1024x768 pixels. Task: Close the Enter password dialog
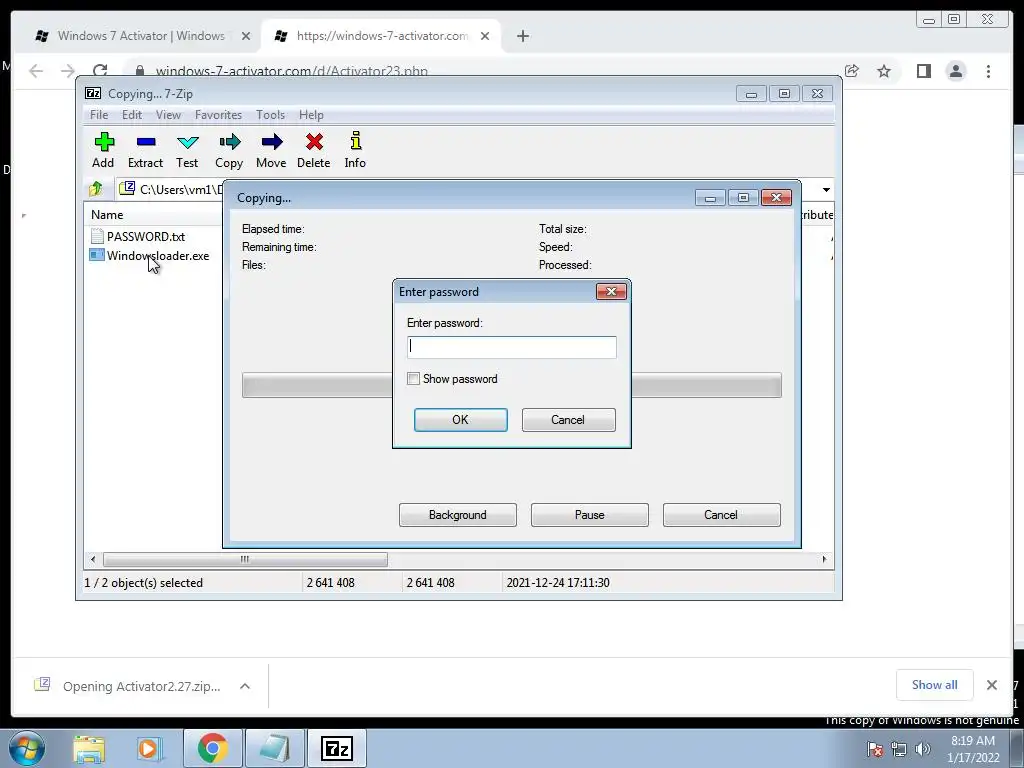pyautogui.click(x=611, y=291)
